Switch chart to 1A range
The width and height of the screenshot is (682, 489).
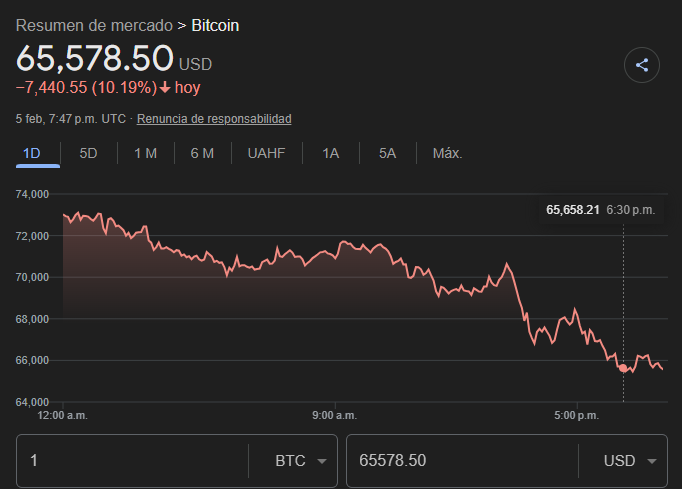click(x=330, y=153)
